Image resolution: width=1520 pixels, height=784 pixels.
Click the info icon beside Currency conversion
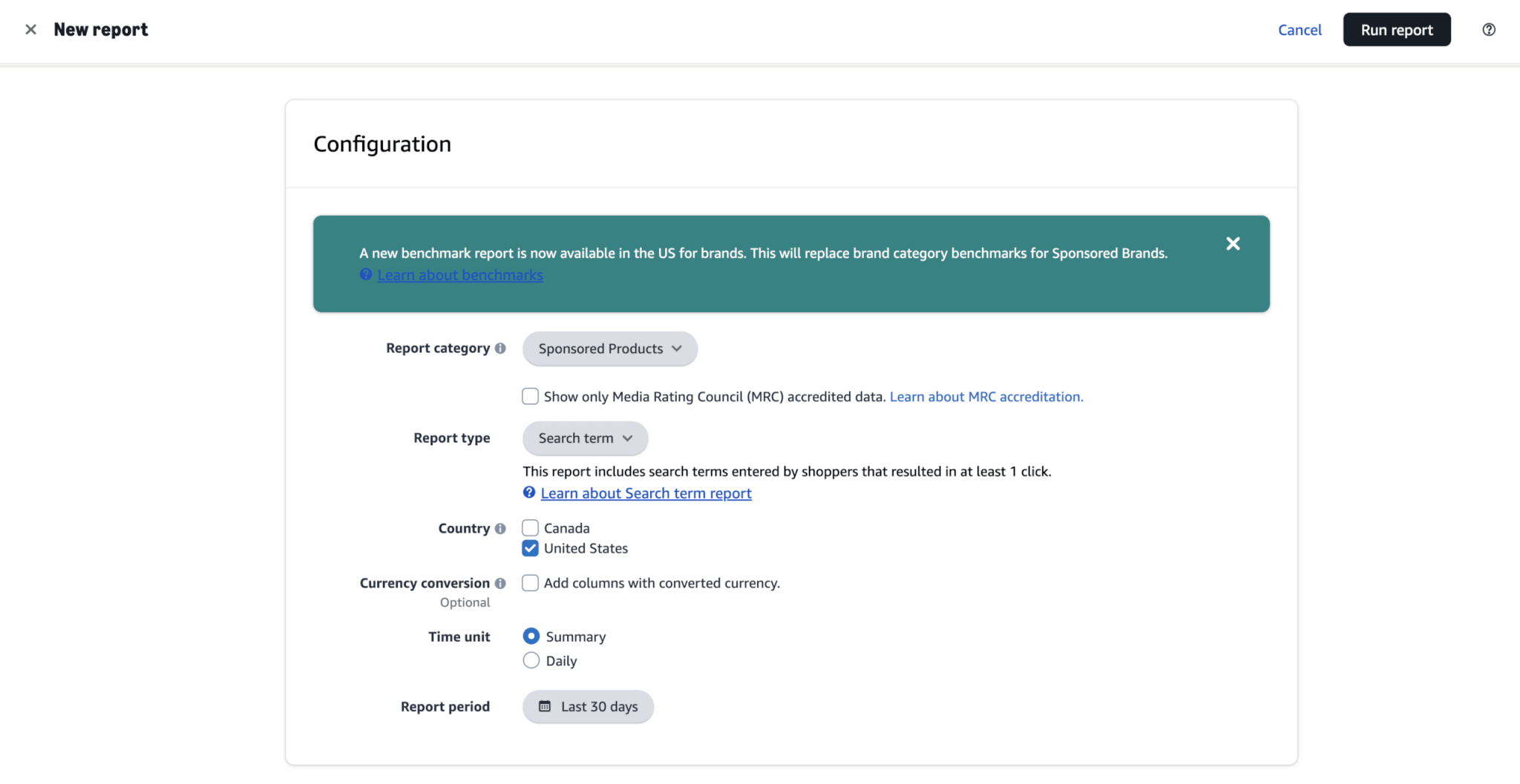tap(500, 583)
